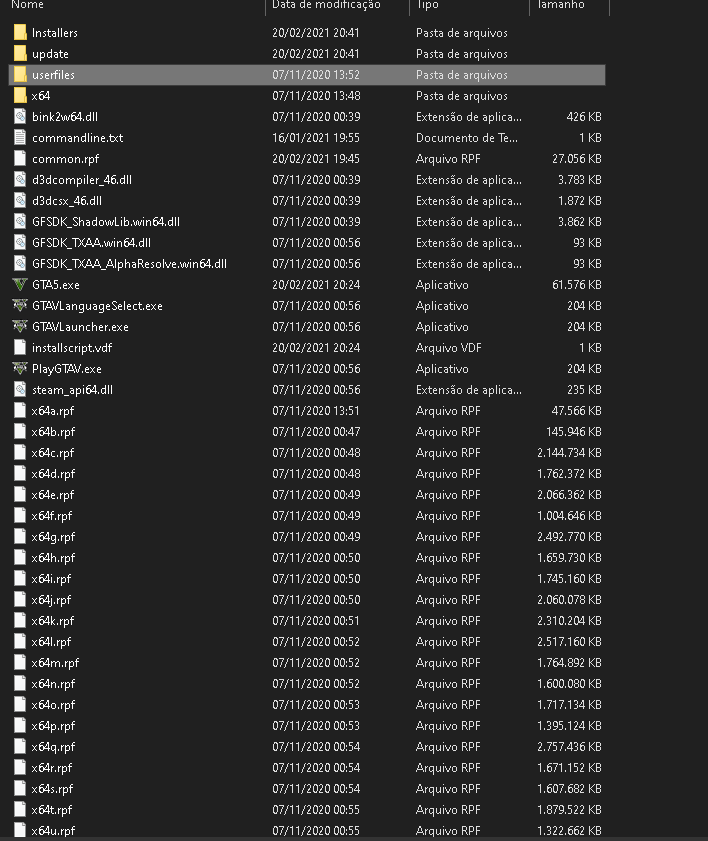Select the x64g.rpf archive file

click(x=53, y=537)
